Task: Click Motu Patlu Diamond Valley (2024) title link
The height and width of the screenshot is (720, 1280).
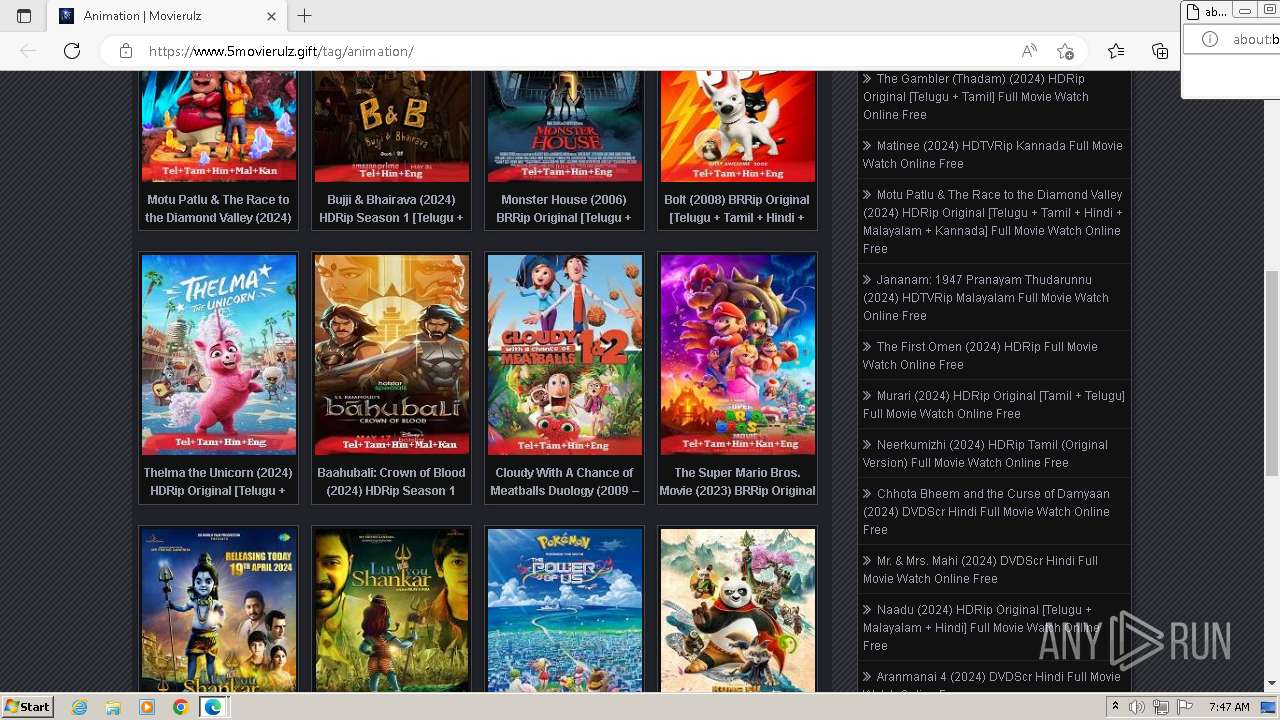Action: [219, 208]
